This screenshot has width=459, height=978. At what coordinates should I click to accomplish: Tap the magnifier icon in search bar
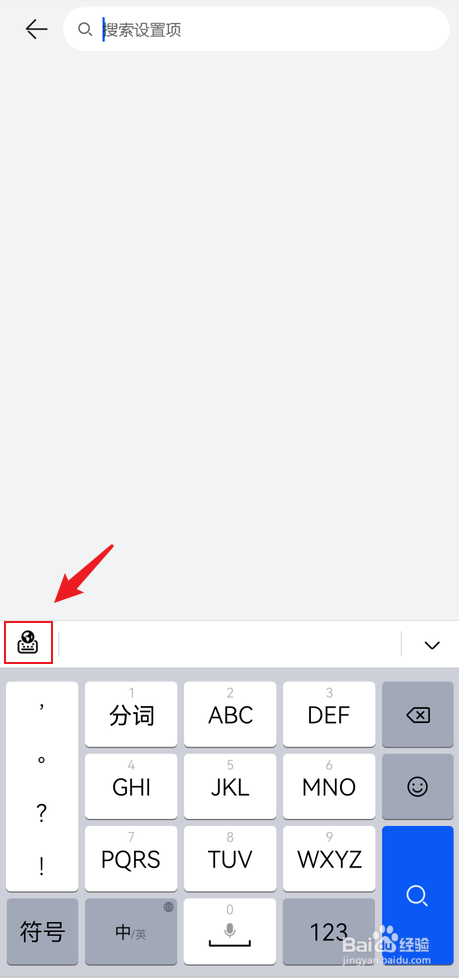[85, 29]
